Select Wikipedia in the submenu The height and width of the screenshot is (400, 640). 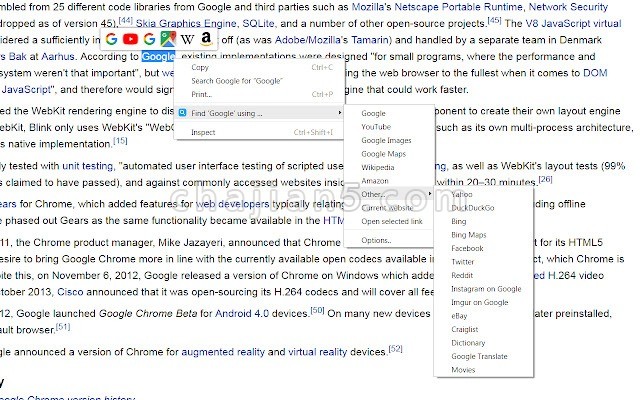click(389, 167)
